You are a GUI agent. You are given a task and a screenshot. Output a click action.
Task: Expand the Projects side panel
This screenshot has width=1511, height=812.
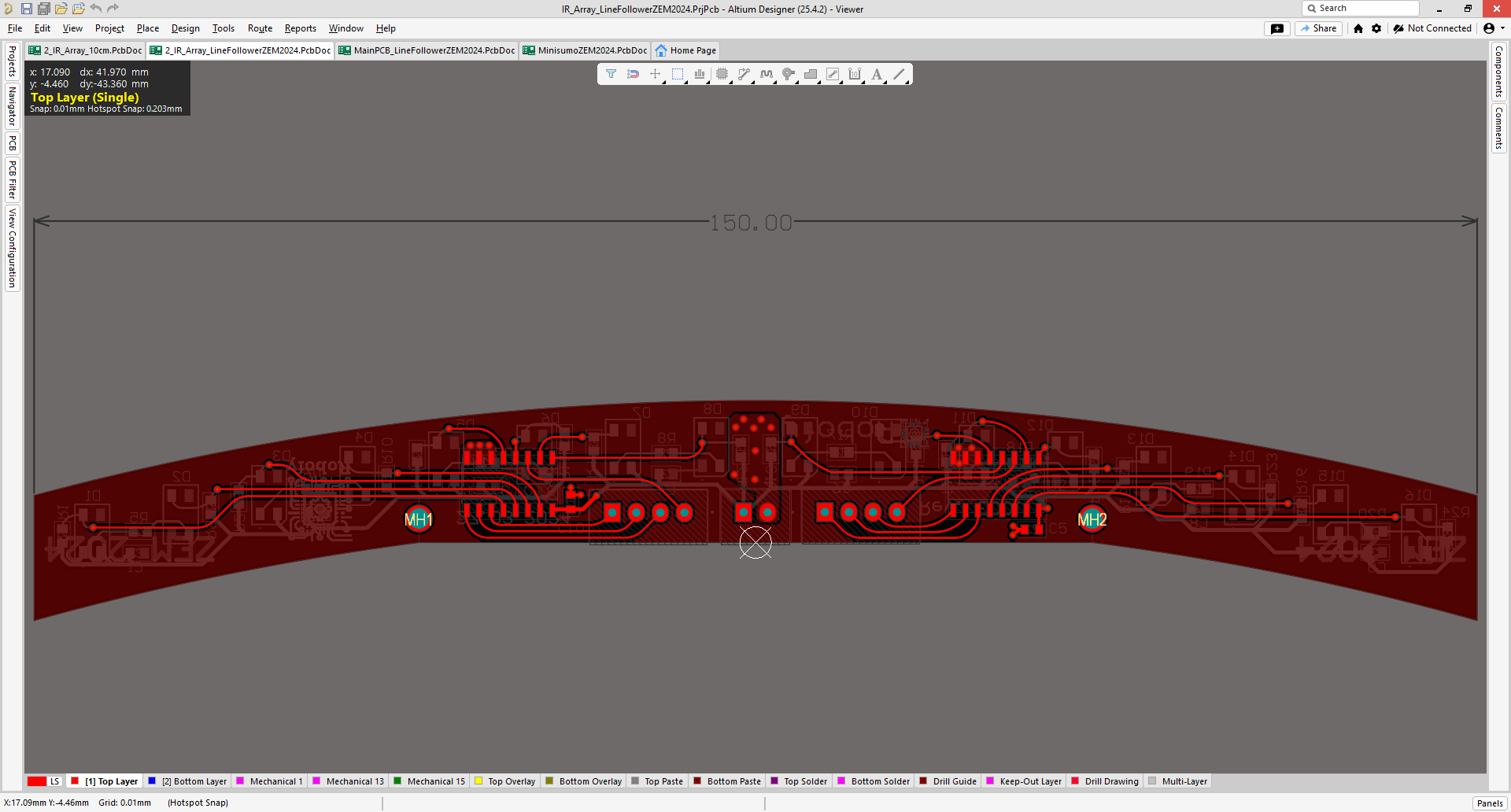12,61
